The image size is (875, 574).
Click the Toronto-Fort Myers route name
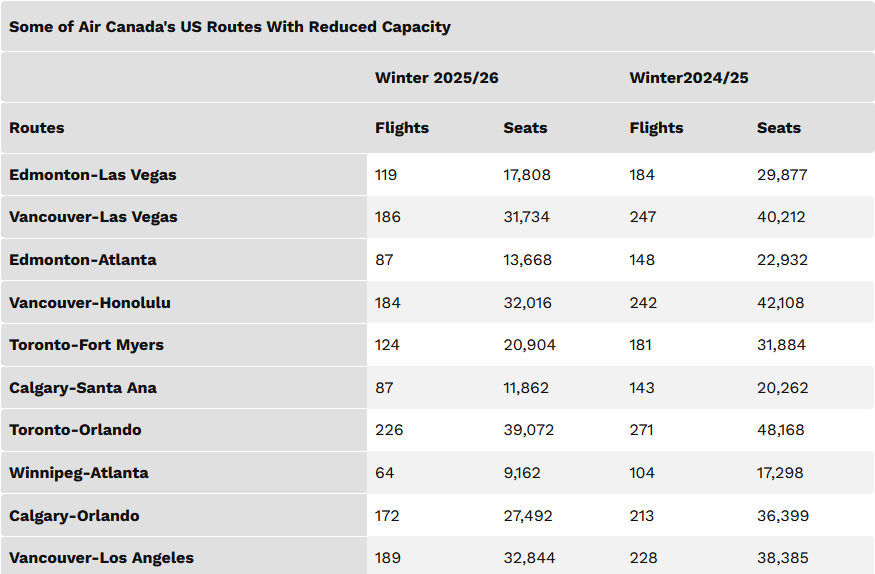[x=87, y=345]
